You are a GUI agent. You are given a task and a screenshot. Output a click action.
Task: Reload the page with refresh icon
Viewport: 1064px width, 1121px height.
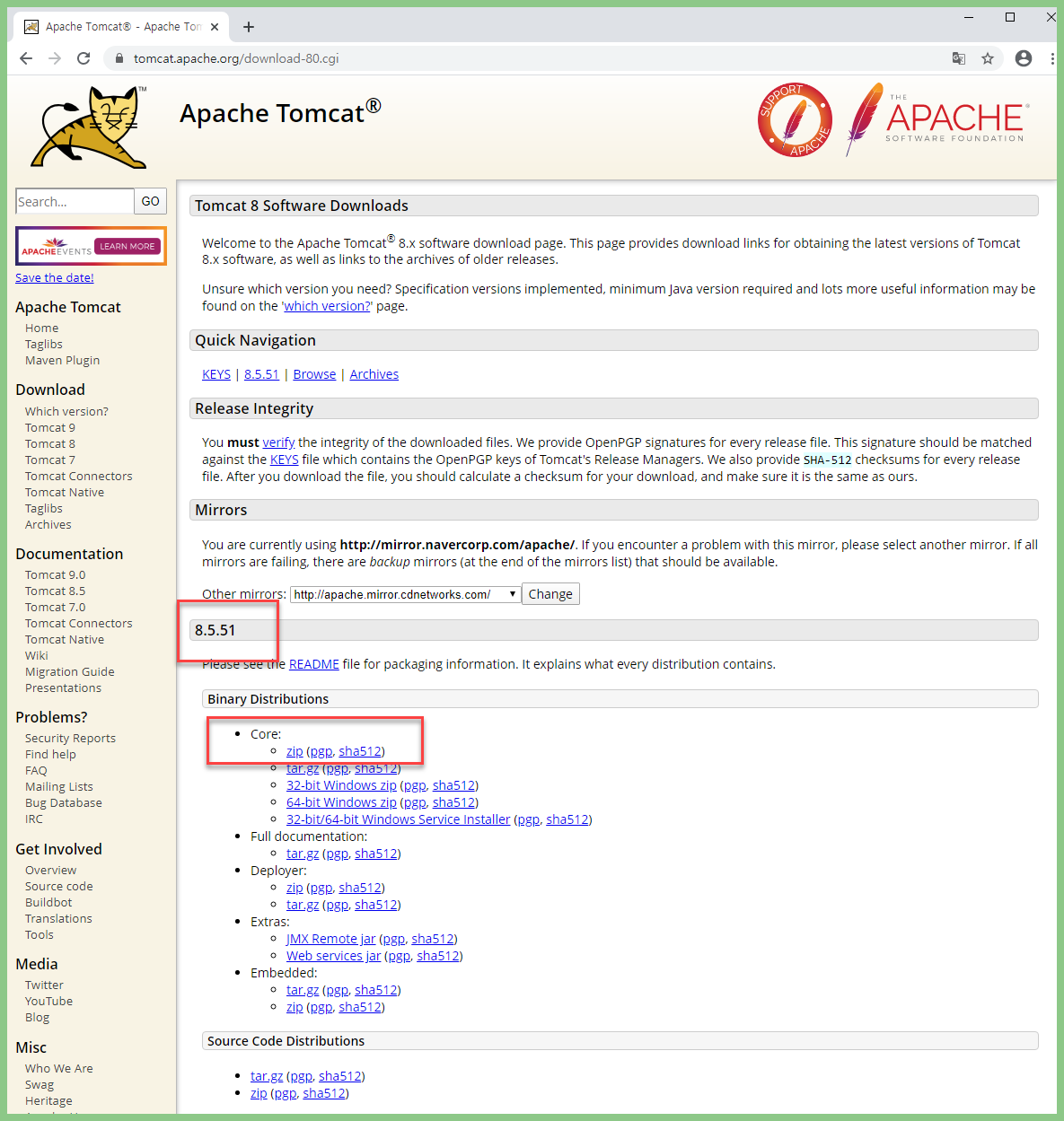pyautogui.click(x=84, y=58)
